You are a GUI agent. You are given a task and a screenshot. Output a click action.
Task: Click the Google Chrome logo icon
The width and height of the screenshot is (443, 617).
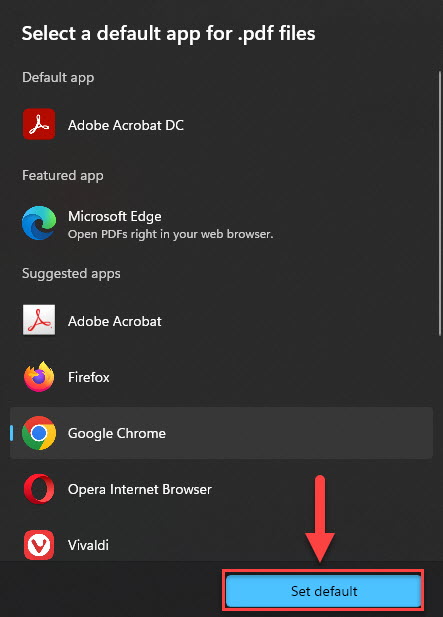[39, 433]
